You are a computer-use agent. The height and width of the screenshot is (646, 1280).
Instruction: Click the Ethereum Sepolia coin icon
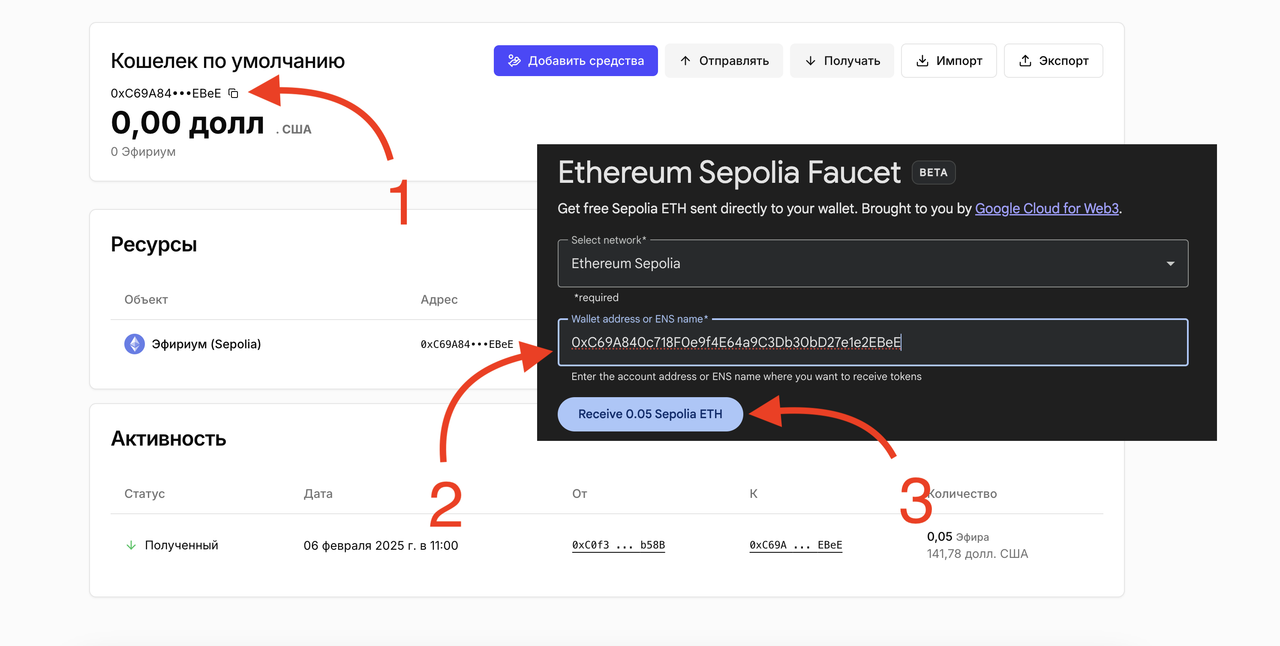click(134, 344)
